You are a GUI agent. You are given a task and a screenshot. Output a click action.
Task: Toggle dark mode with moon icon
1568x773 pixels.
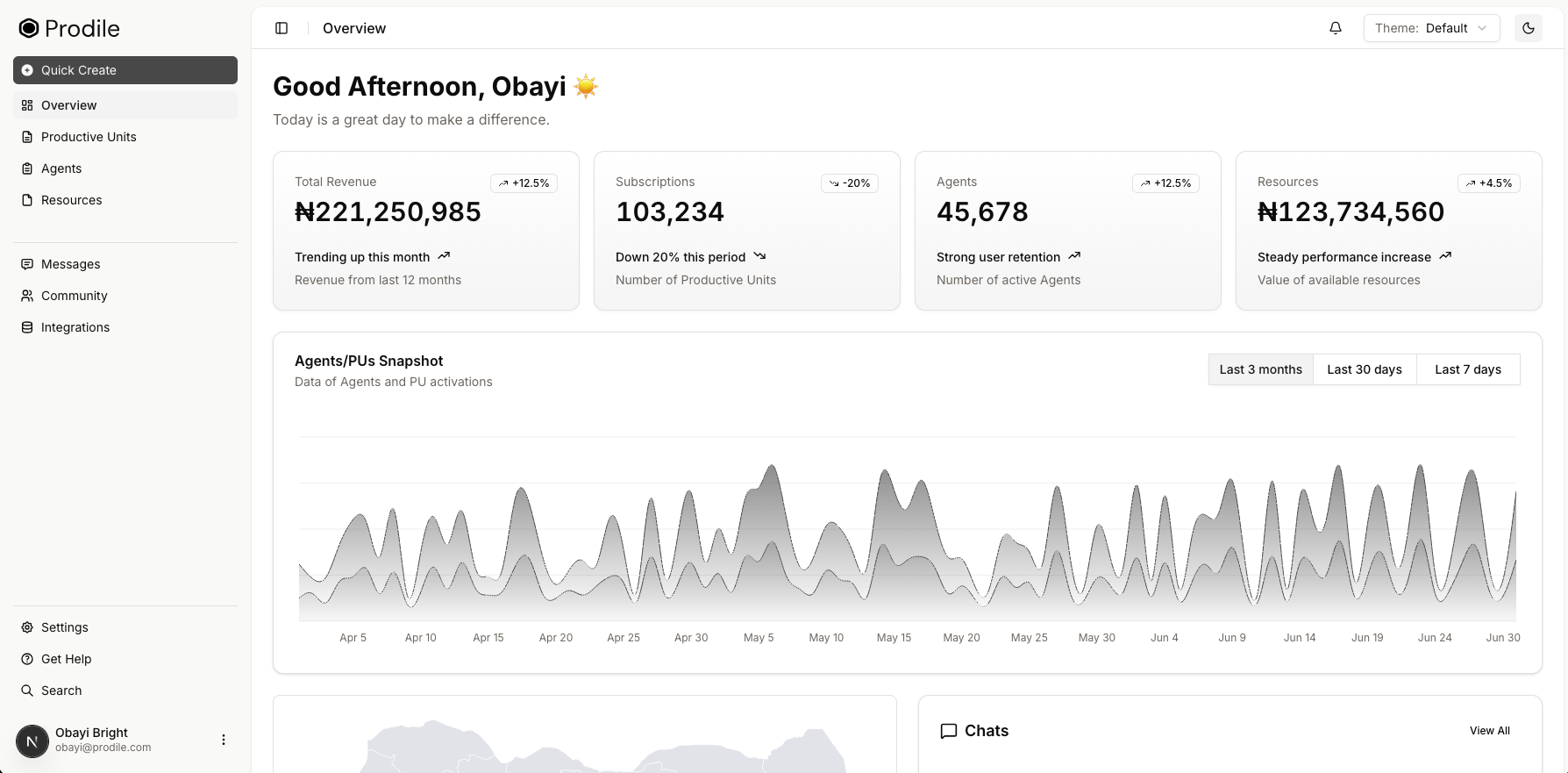pyautogui.click(x=1529, y=28)
